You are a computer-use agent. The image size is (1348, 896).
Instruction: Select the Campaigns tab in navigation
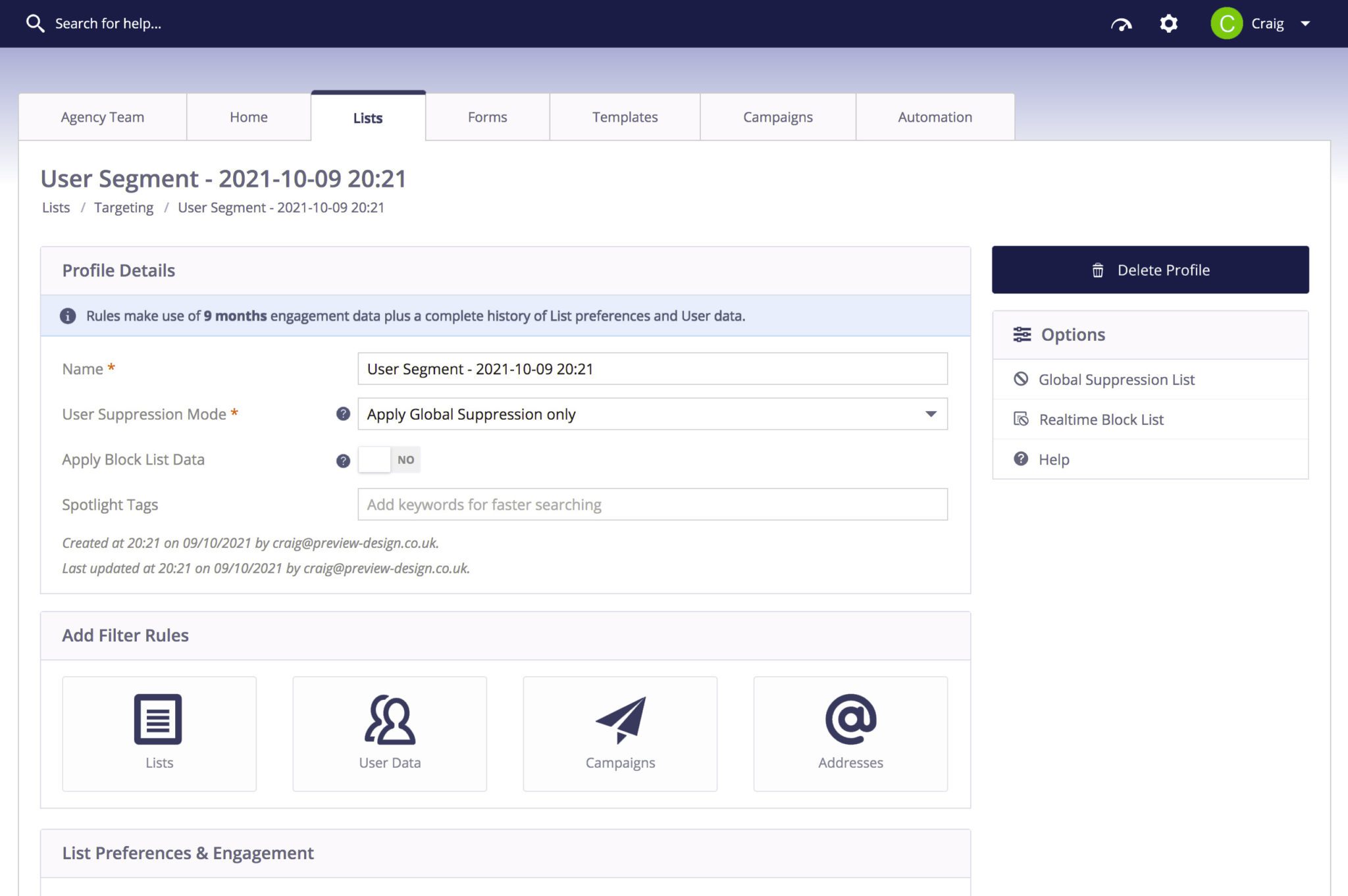point(778,116)
